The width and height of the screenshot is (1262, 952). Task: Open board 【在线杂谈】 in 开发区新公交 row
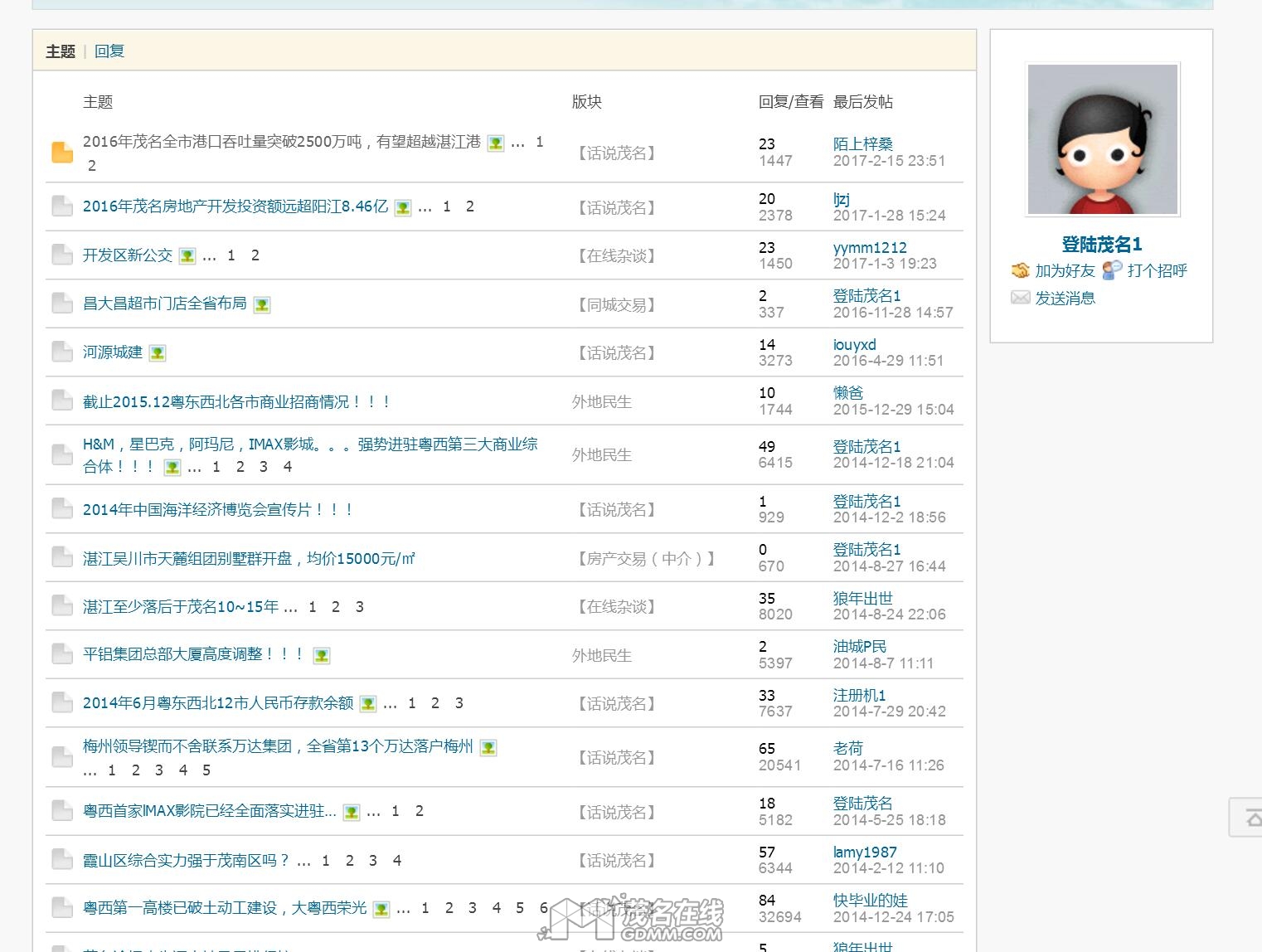[616, 256]
